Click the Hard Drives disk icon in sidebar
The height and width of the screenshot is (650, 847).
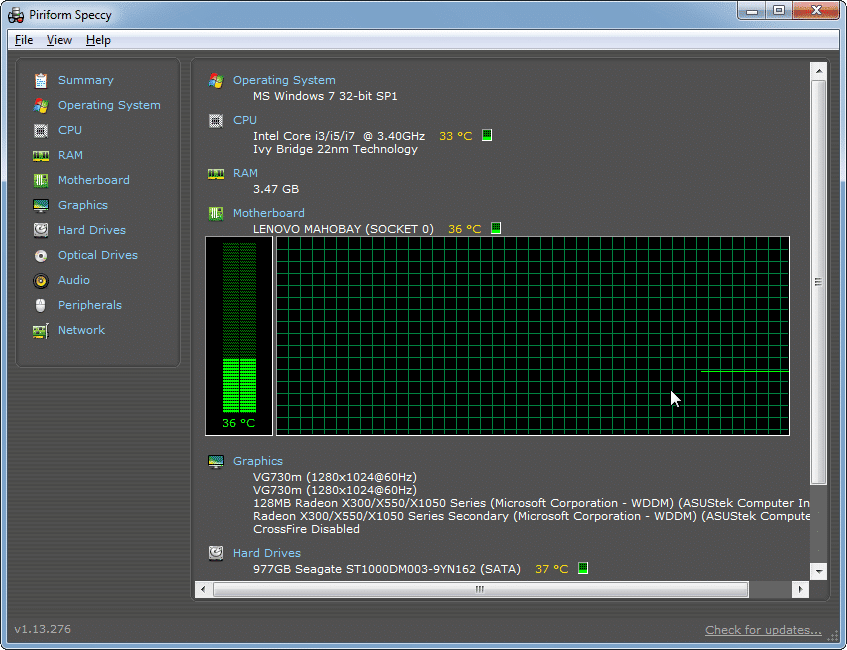(41, 230)
